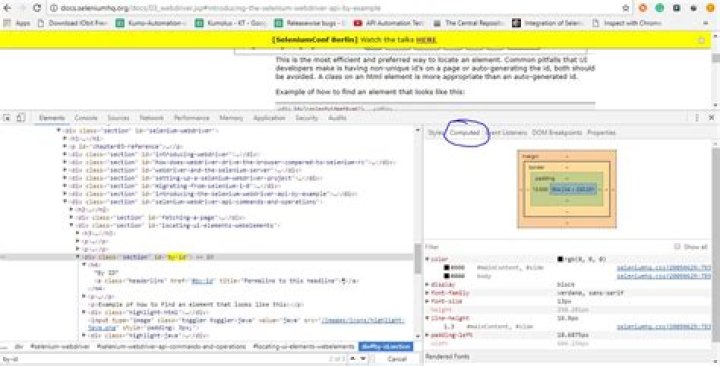Expand the highlight-html div node
The height and width of the screenshot is (366, 720).
pos(84,312)
